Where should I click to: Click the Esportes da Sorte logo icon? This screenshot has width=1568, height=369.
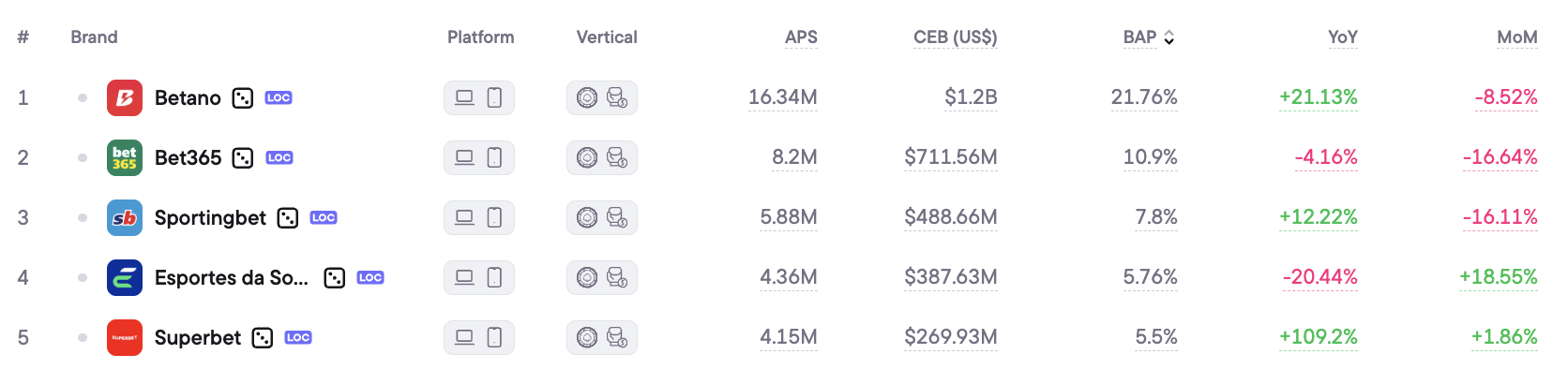point(125,277)
